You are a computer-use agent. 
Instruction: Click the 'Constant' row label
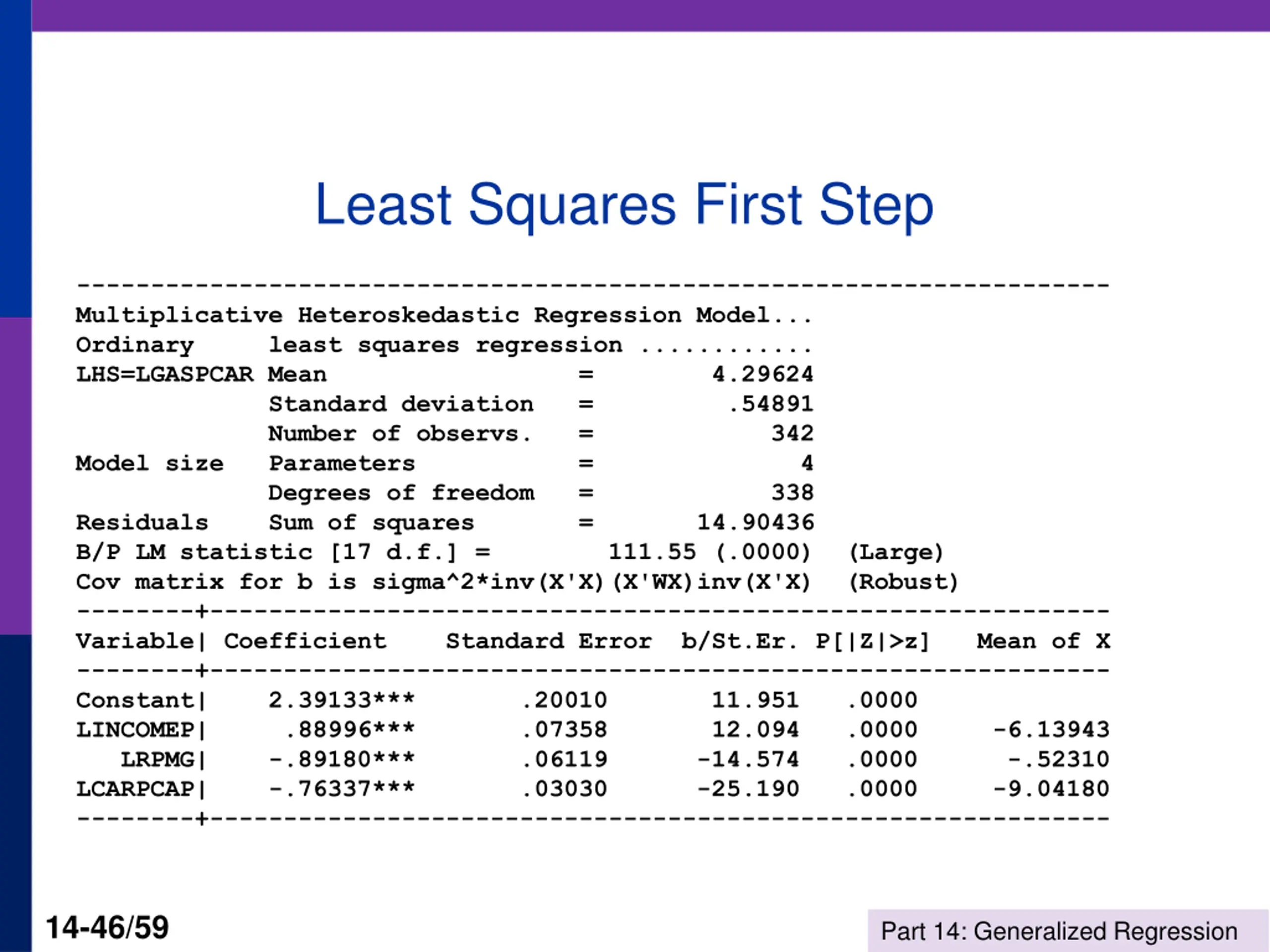135,701
